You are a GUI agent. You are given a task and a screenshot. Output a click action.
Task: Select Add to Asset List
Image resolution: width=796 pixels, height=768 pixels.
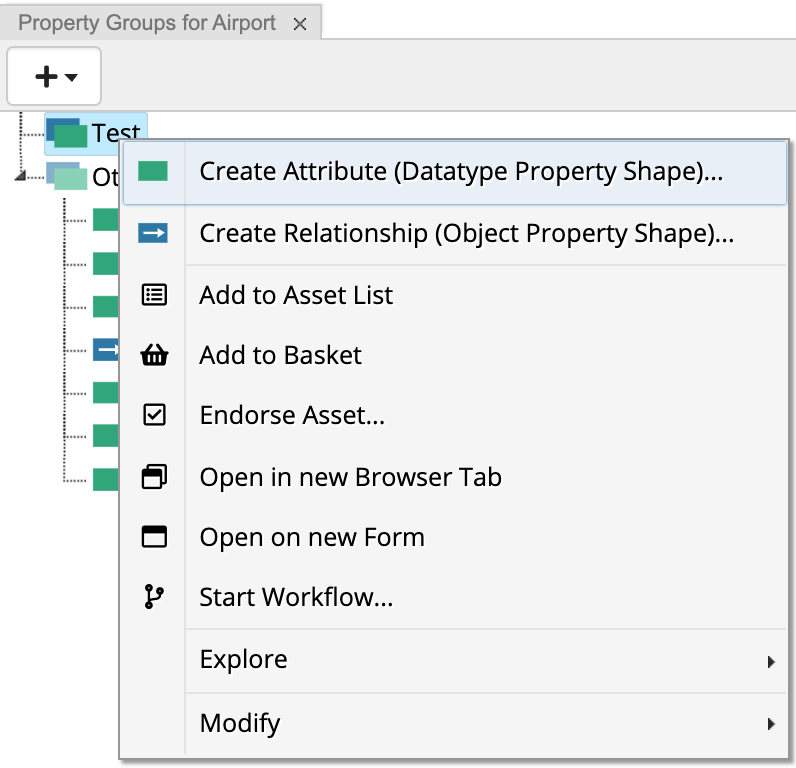pyautogui.click(x=455, y=295)
